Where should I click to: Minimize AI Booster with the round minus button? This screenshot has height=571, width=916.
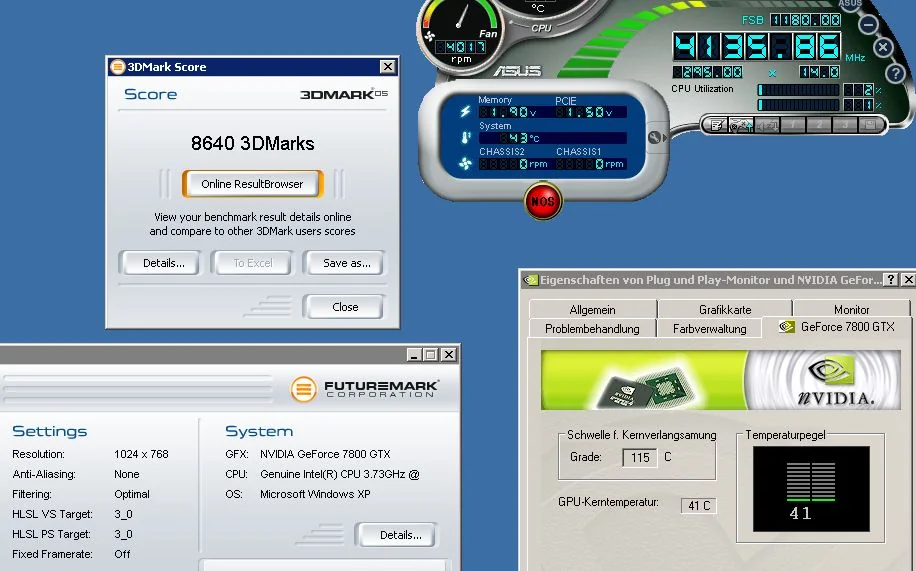(x=869, y=25)
